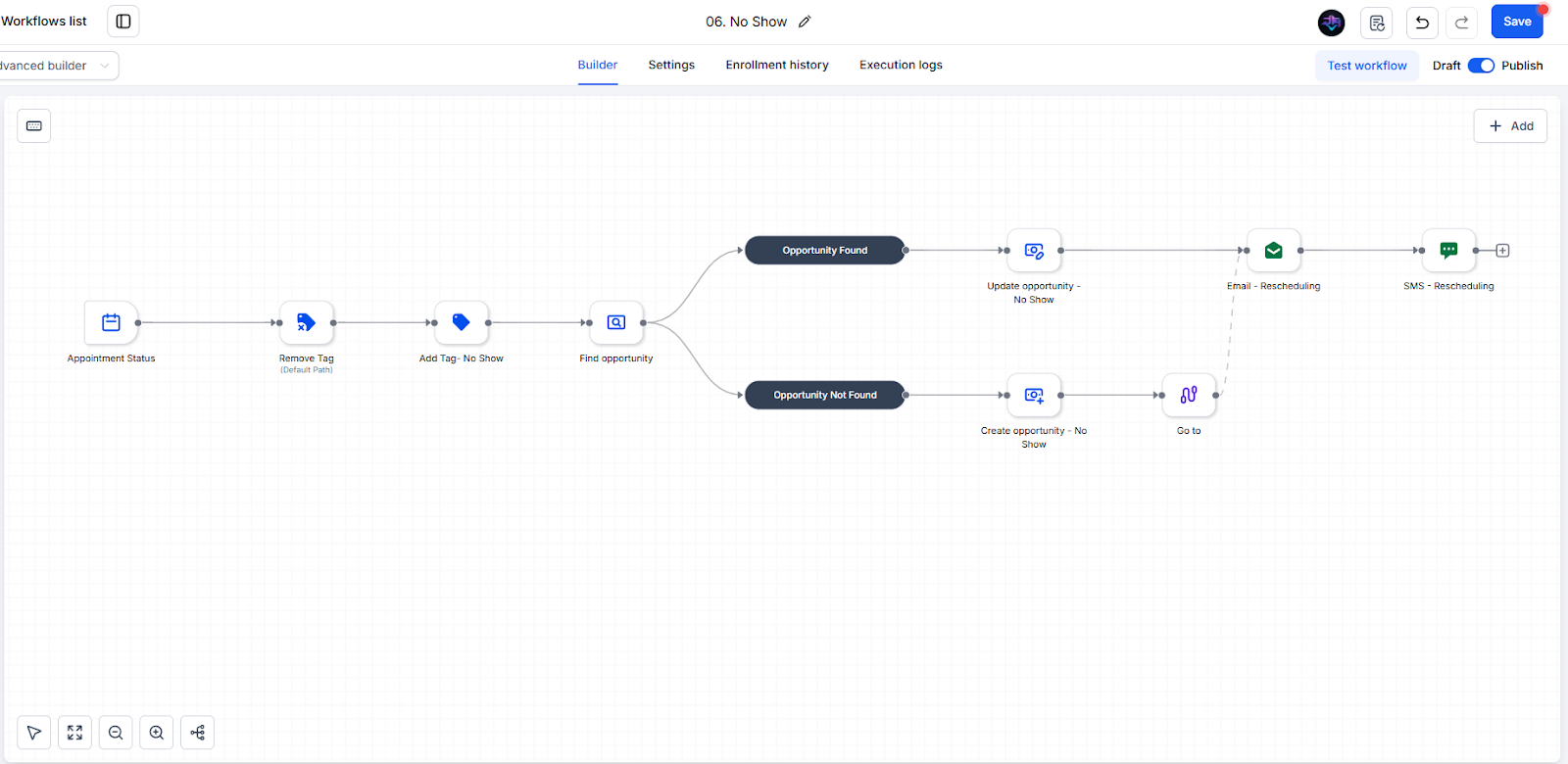
Task: Click the fit-to-screen icon
Action: [x=74, y=733]
